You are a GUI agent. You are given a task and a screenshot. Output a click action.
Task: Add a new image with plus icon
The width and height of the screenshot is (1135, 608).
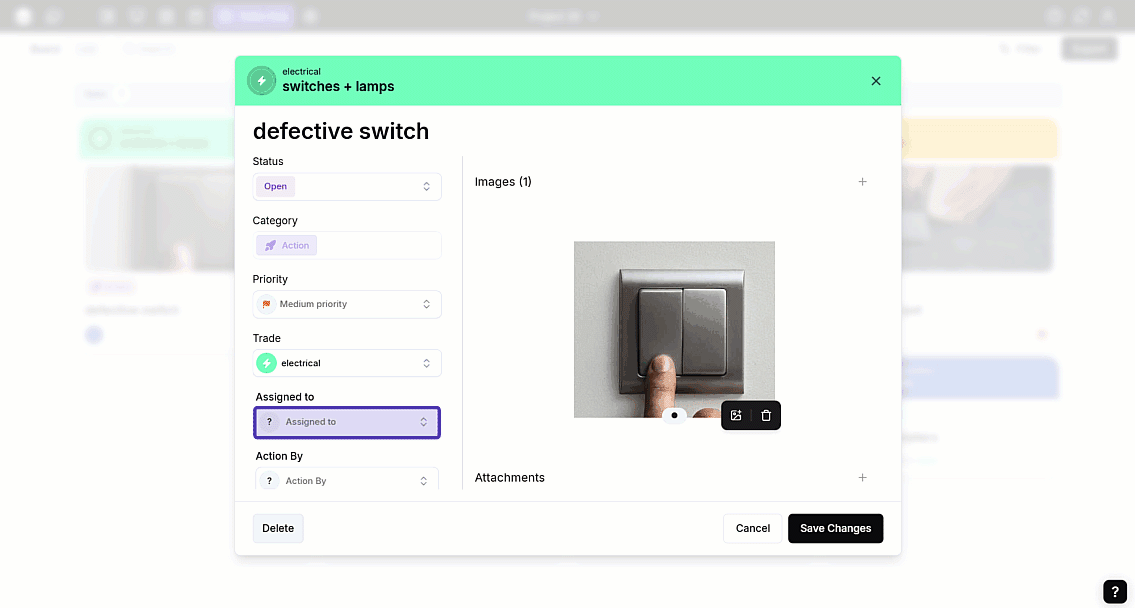pyautogui.click(x=862, y=182)
